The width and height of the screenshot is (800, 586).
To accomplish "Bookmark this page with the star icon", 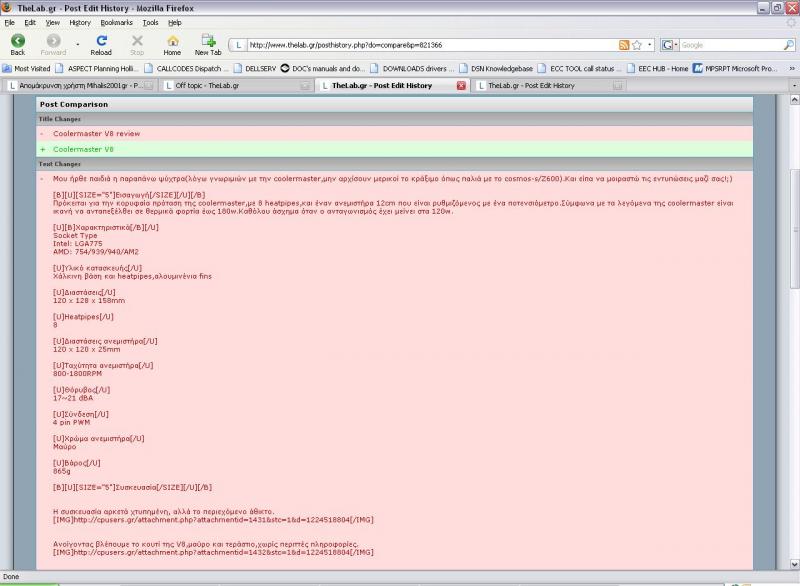I will coord(637,45).
